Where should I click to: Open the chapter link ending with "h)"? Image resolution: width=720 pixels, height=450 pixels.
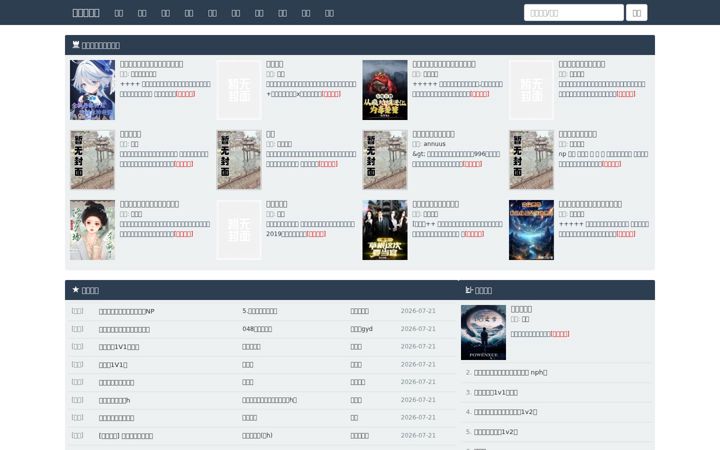[x=257, y=435]
